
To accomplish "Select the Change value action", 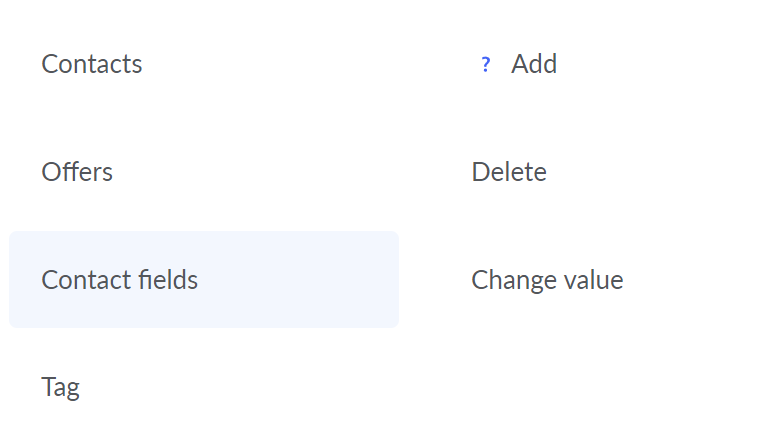I will point(547,280).
